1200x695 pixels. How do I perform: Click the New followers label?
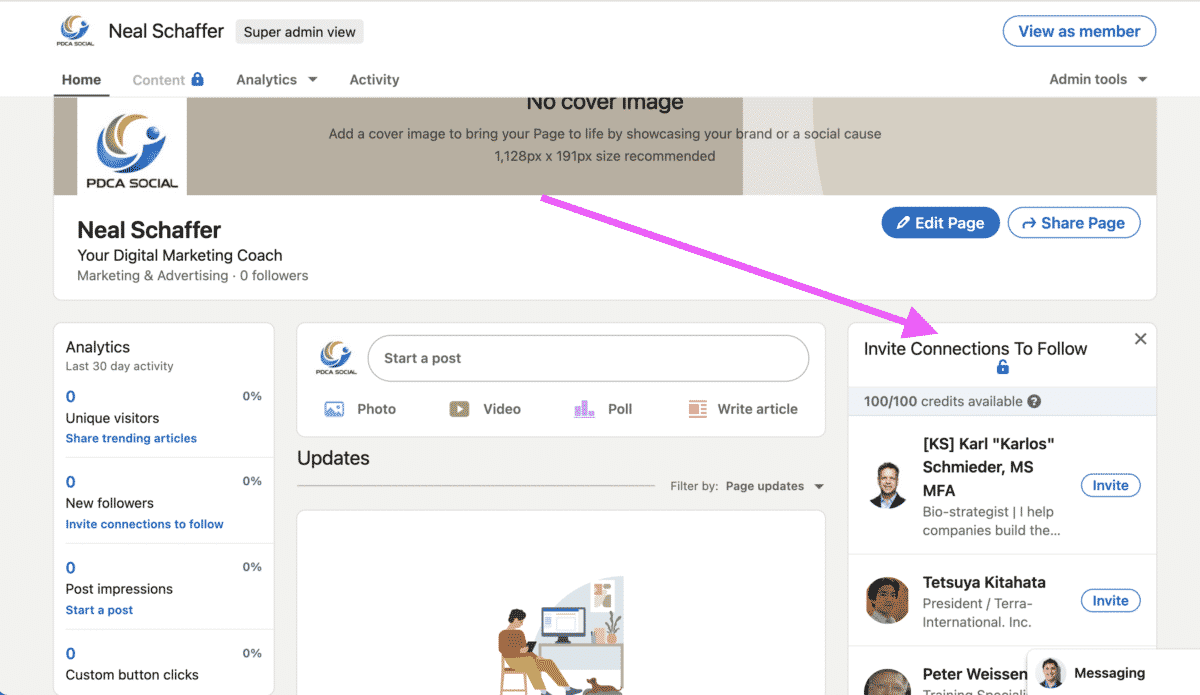pos(110,503)
